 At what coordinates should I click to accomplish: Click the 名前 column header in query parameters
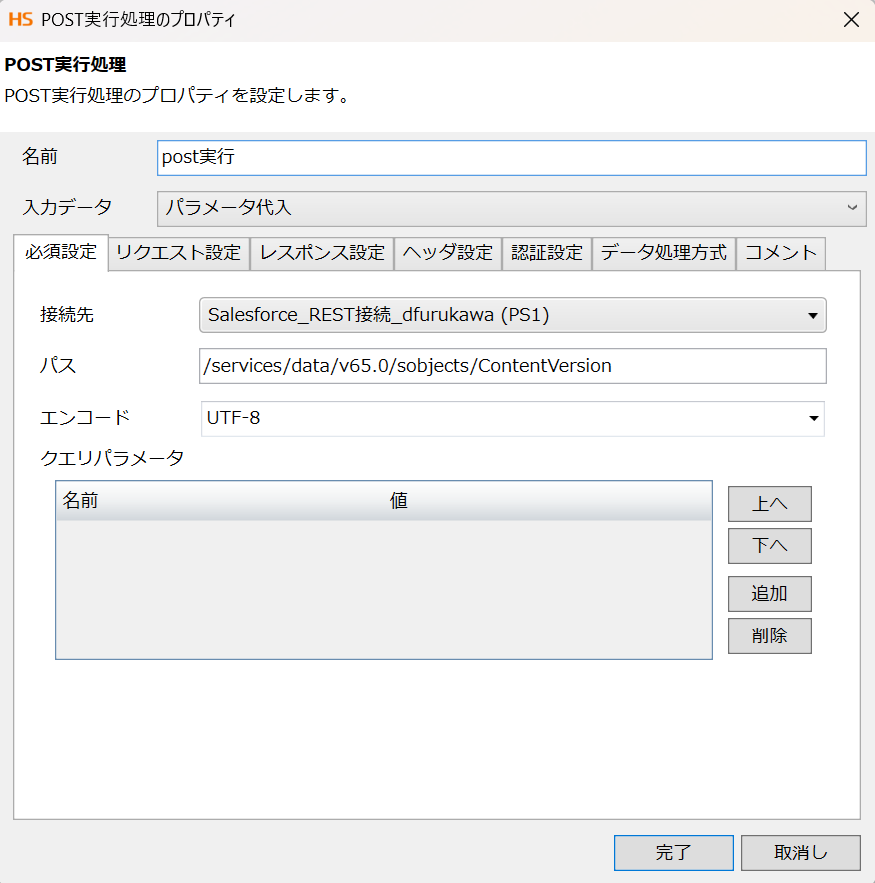point(220,501)
